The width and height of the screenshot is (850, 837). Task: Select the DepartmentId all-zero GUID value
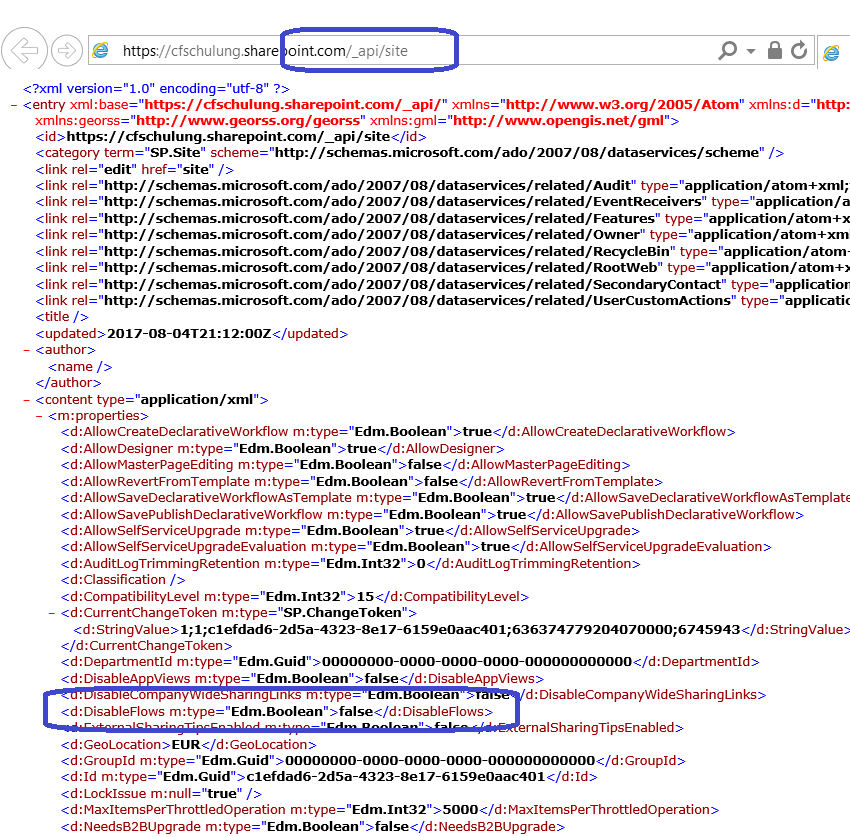tap(477, 662)
